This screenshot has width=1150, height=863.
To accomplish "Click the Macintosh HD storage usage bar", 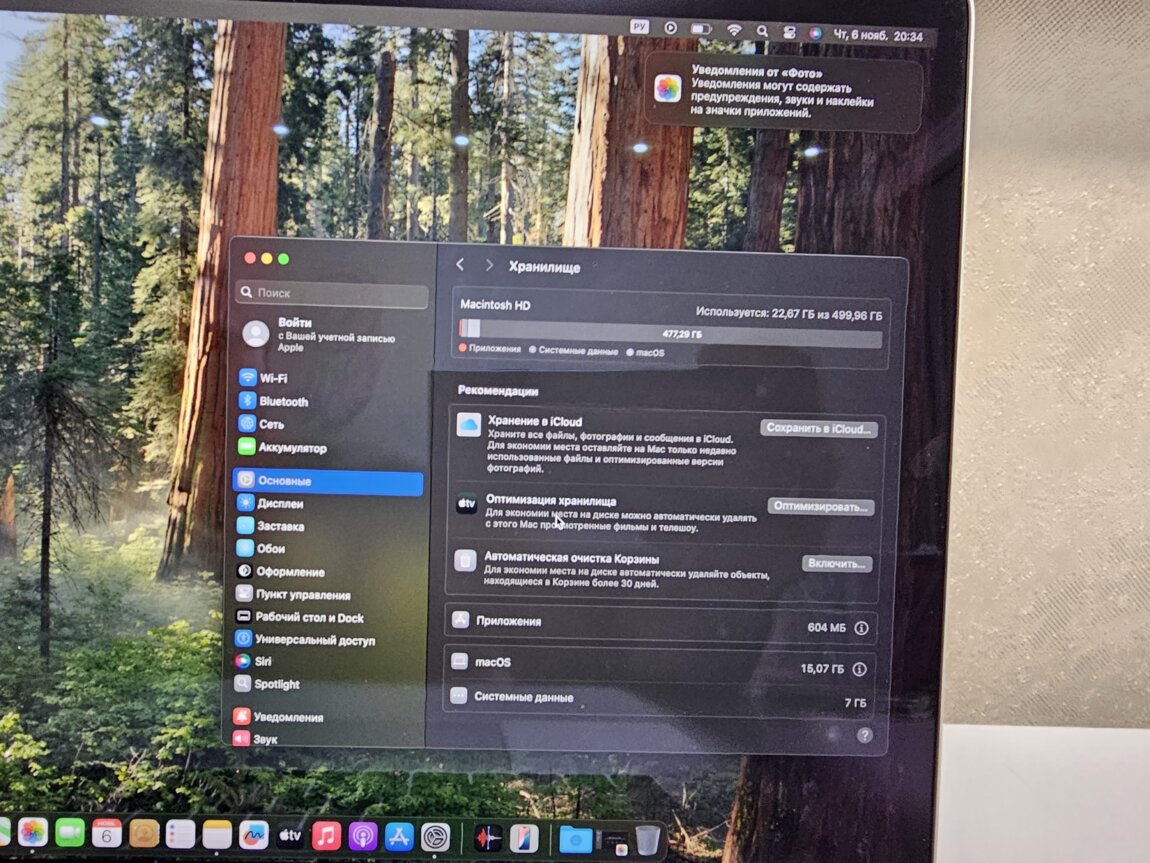I will click(x=670, y=334).
